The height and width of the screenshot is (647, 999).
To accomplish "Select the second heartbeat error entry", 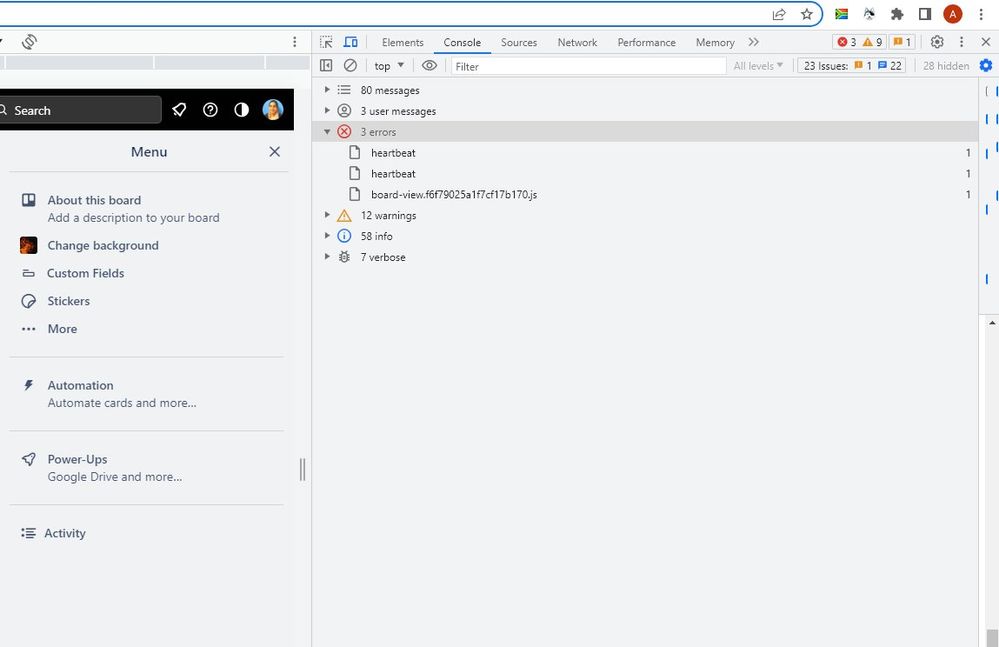I will [645, 174].
